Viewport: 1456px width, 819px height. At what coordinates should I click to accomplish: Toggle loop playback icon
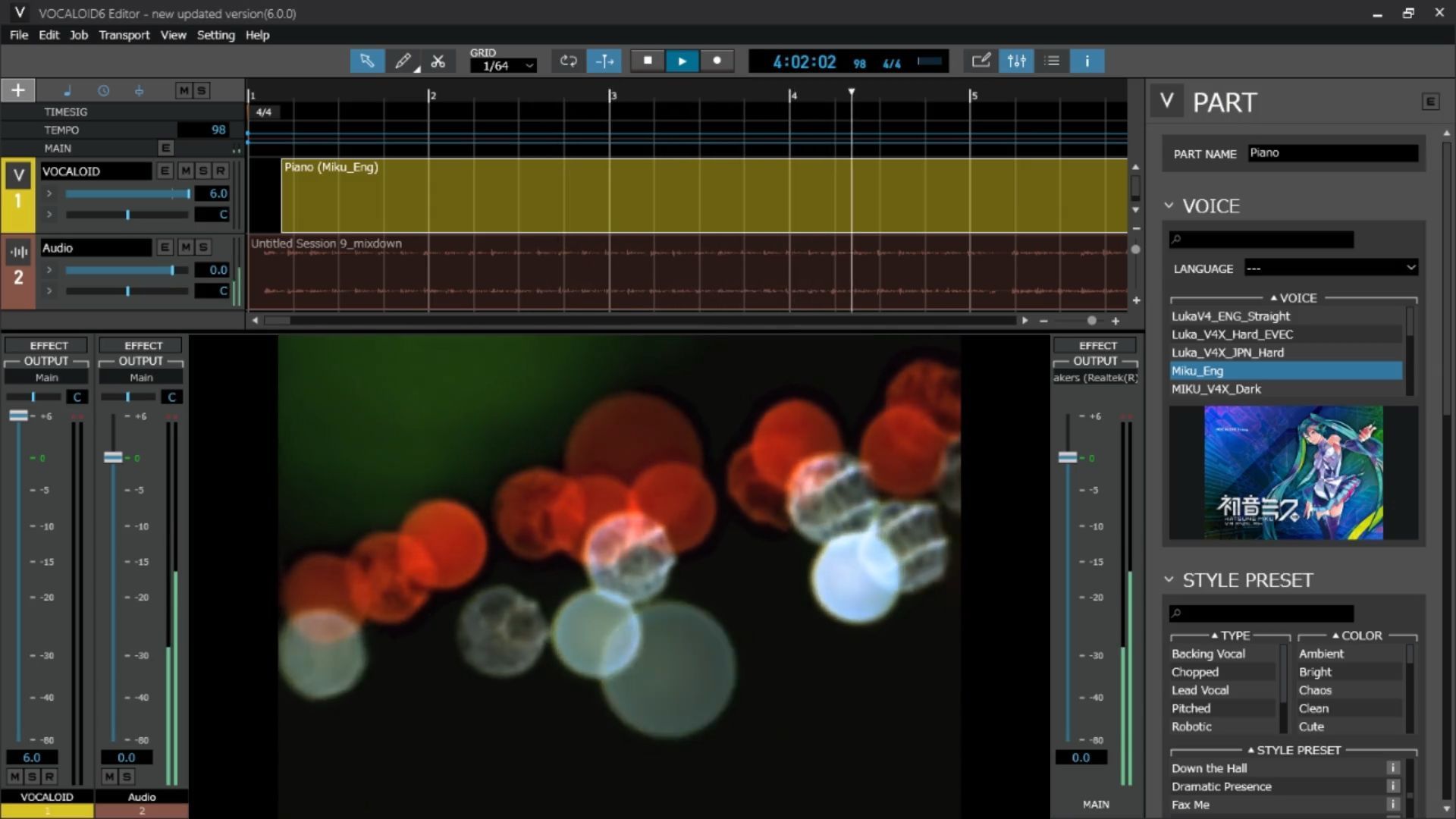[x=568, y=61]
